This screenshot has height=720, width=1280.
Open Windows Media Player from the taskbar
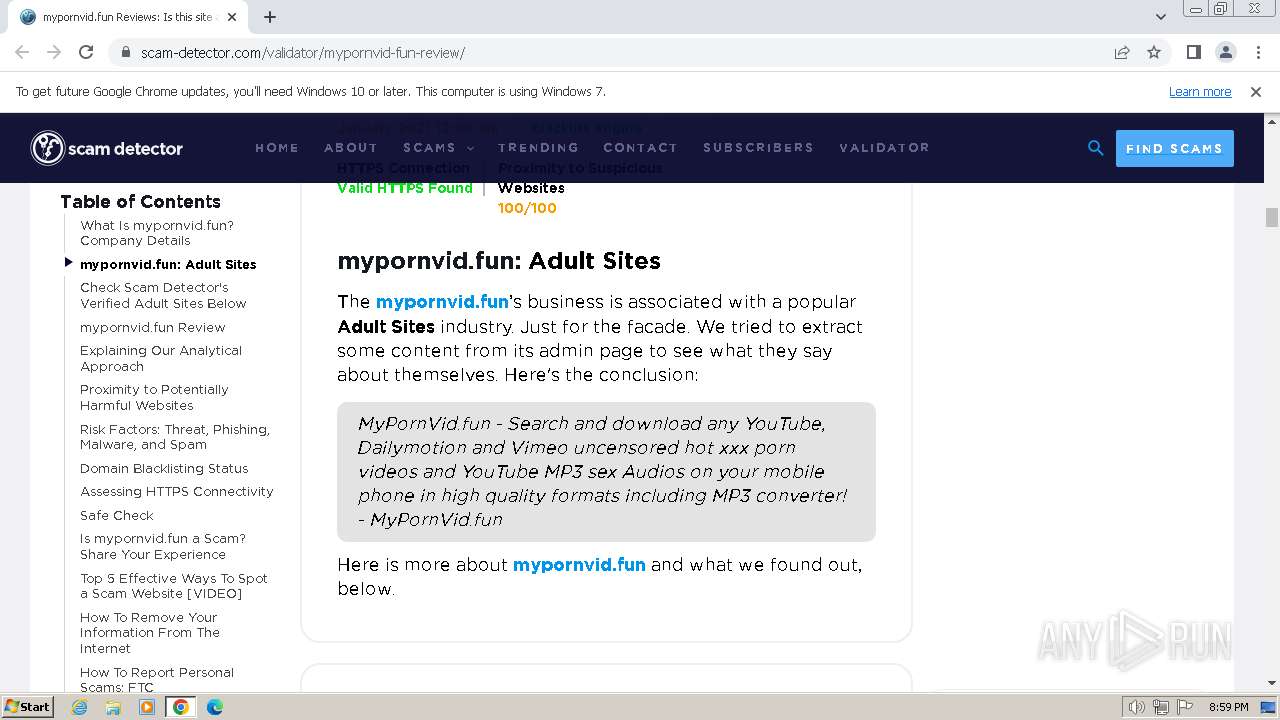[x=147, y=707]
